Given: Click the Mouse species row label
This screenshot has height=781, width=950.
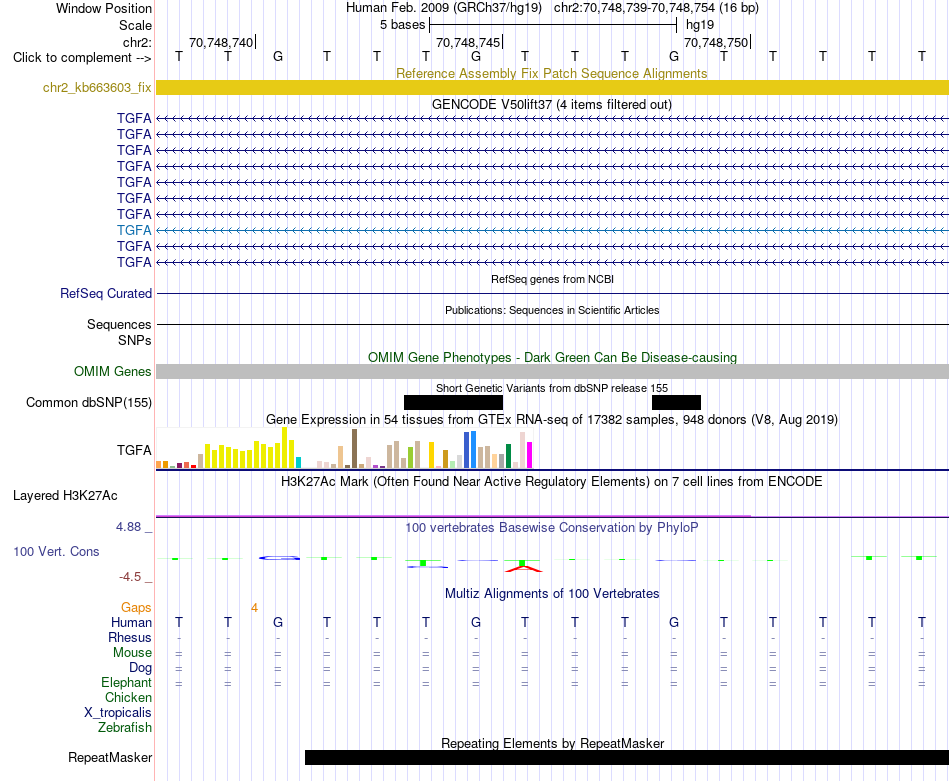Looking at the screenshot, I should click(132, 653).
